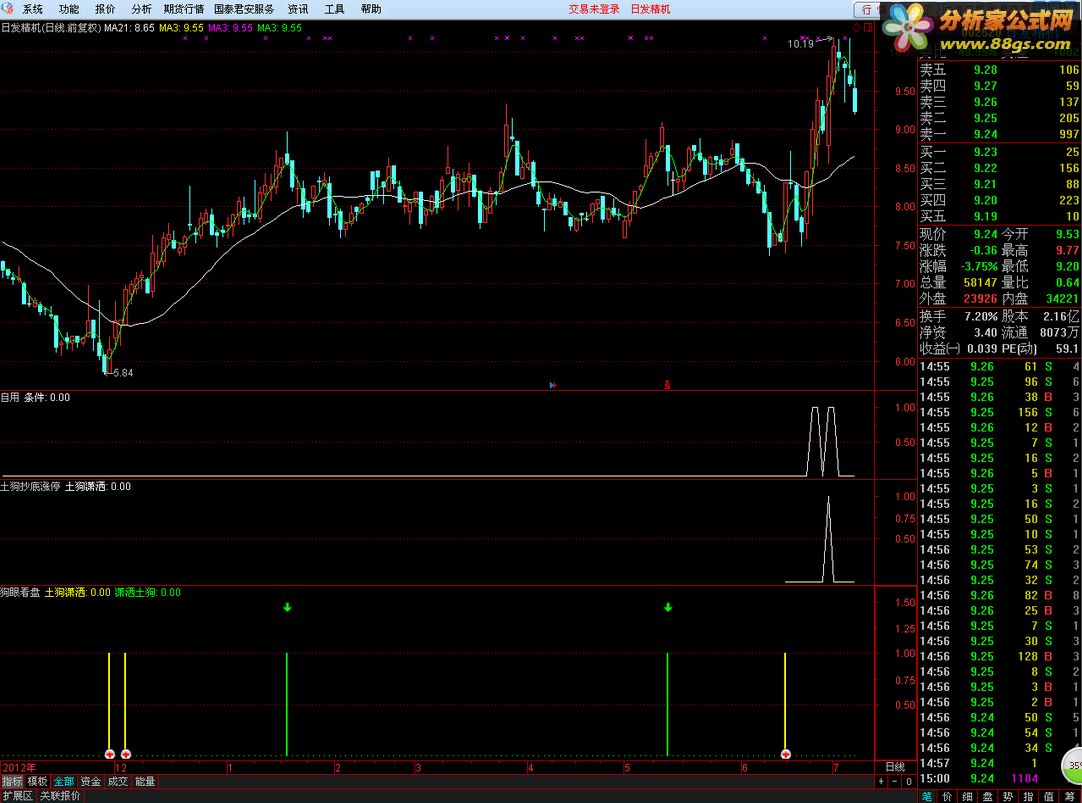Image resolution: width=1082 pixels, height=803 pixels.
Task: Click the first red circle marker under yellow line
Action: coord(110,754)
